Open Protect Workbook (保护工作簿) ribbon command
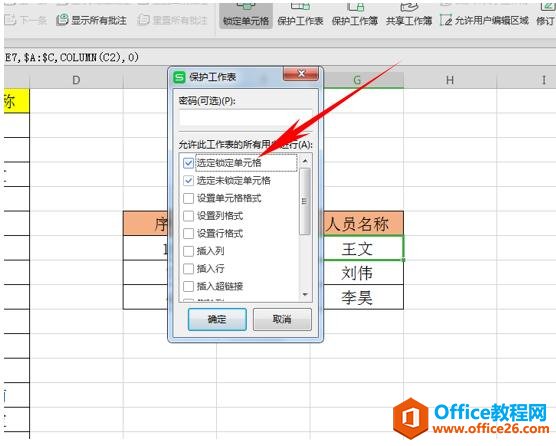 coord(355,15)
